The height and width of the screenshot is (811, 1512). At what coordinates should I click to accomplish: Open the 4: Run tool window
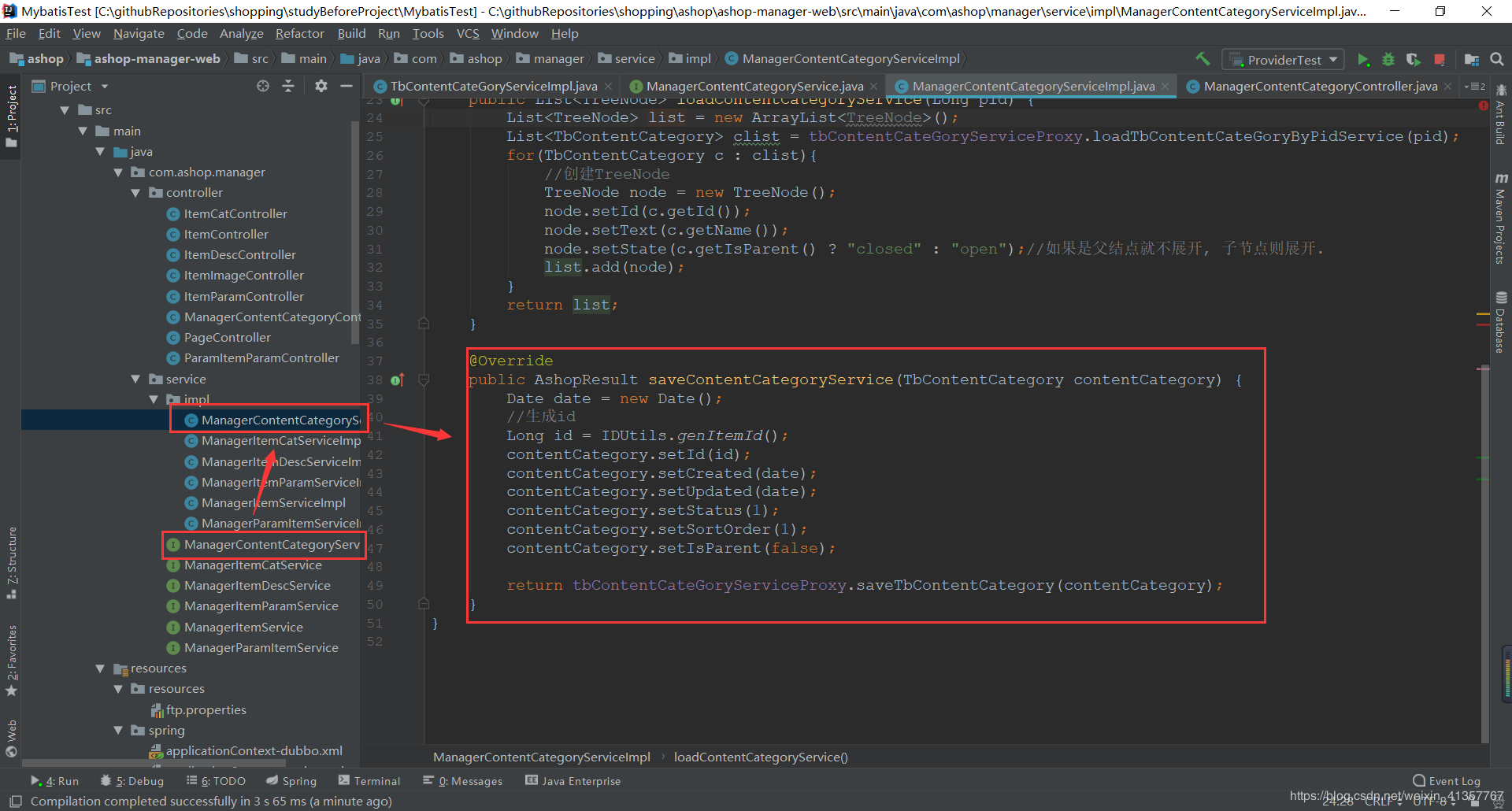[54, 781]
